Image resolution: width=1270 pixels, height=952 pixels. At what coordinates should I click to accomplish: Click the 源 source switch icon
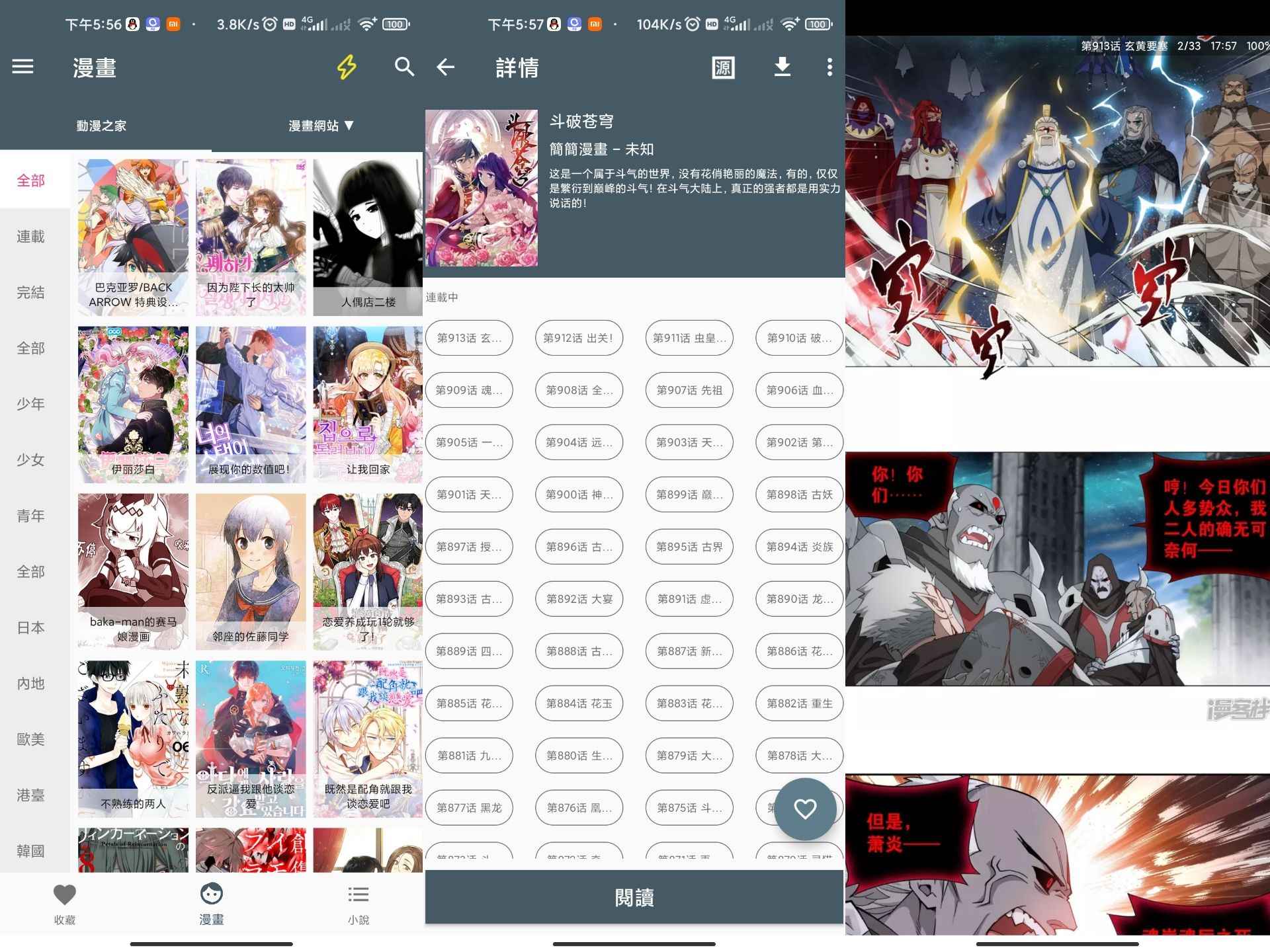pos(723,67)
